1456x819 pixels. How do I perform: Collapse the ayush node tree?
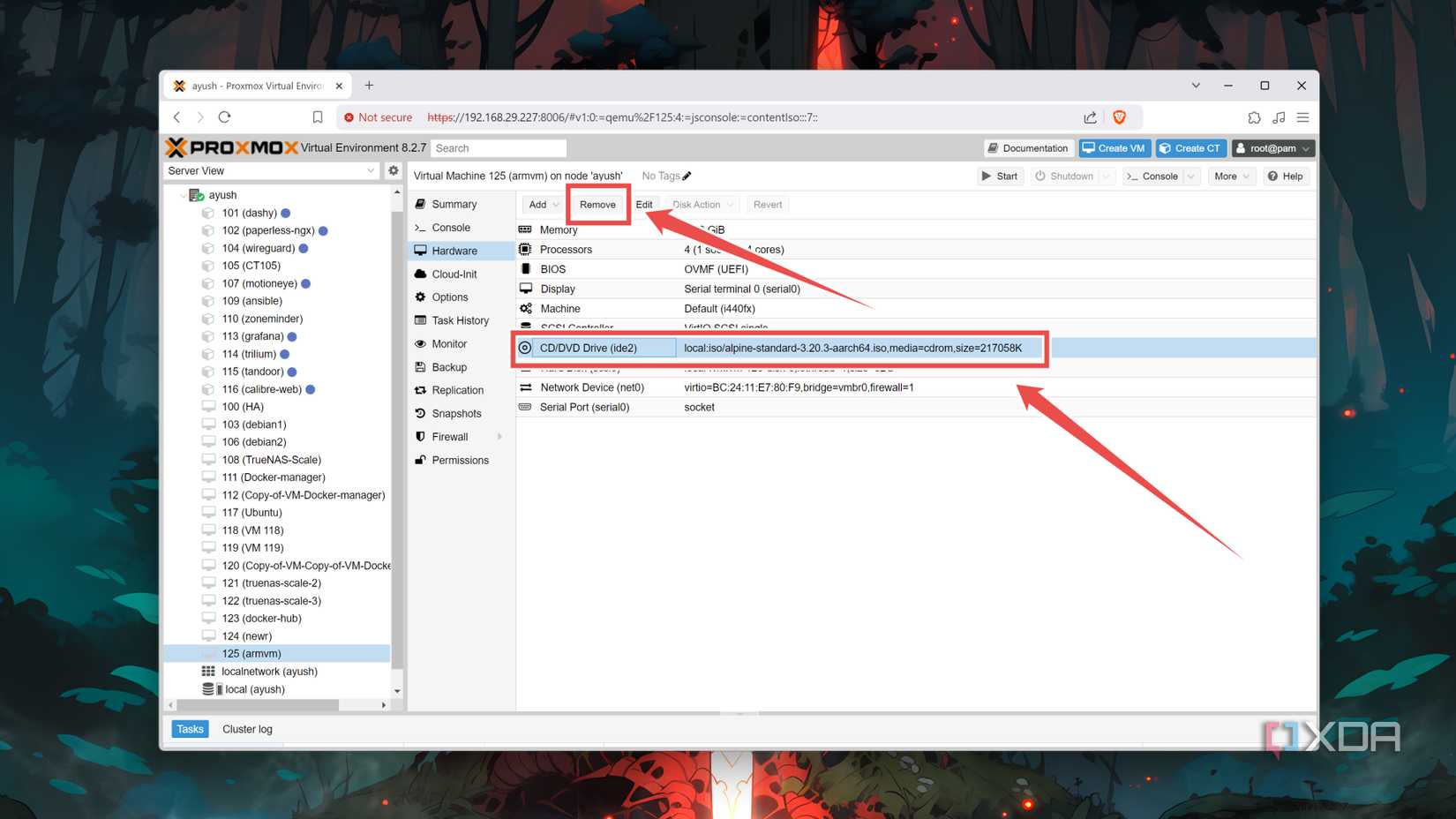[x=183, y=195]
